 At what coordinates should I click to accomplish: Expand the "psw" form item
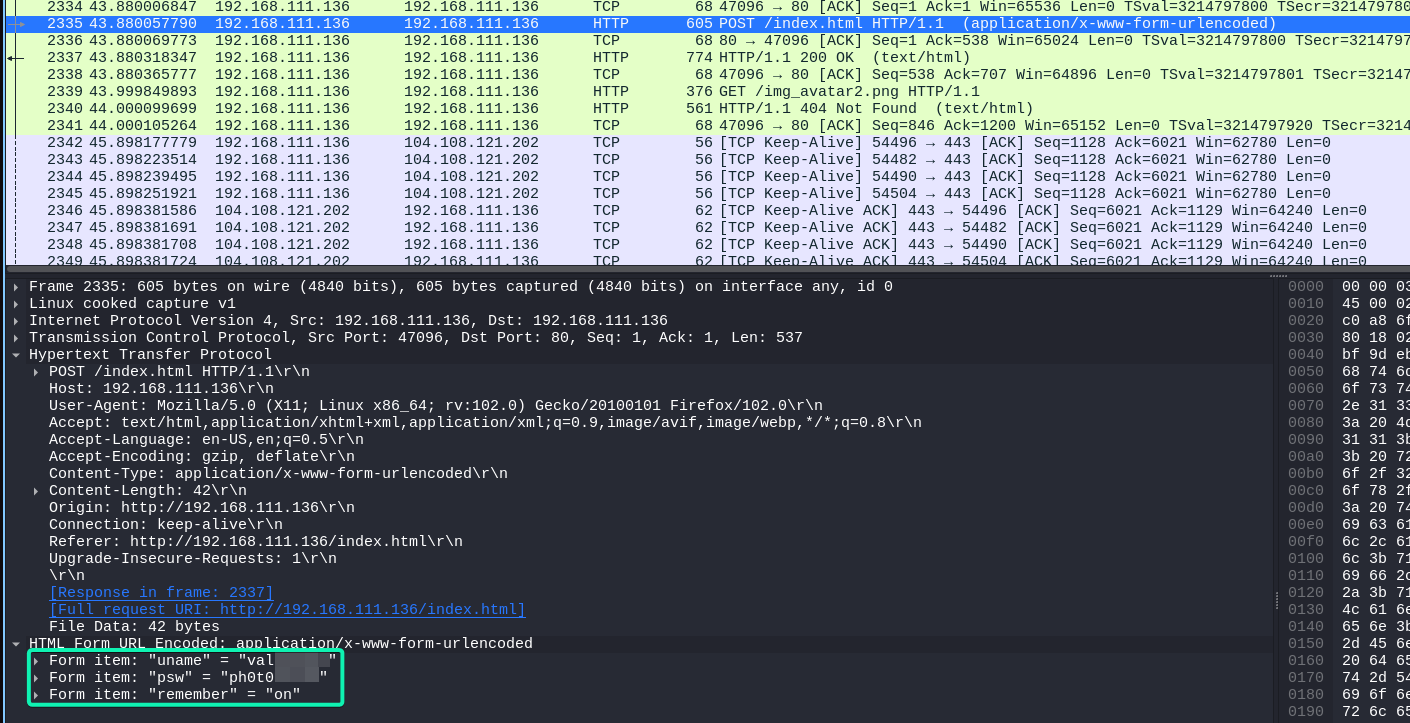[x=37, y=678]
